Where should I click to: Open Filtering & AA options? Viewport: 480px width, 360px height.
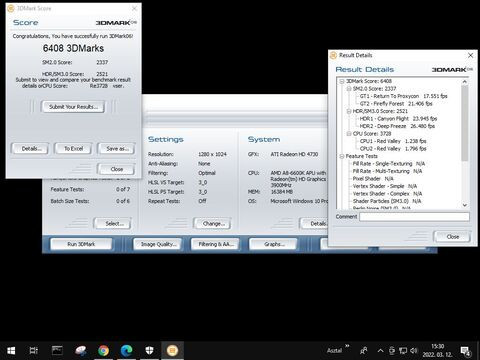[215, 244]
